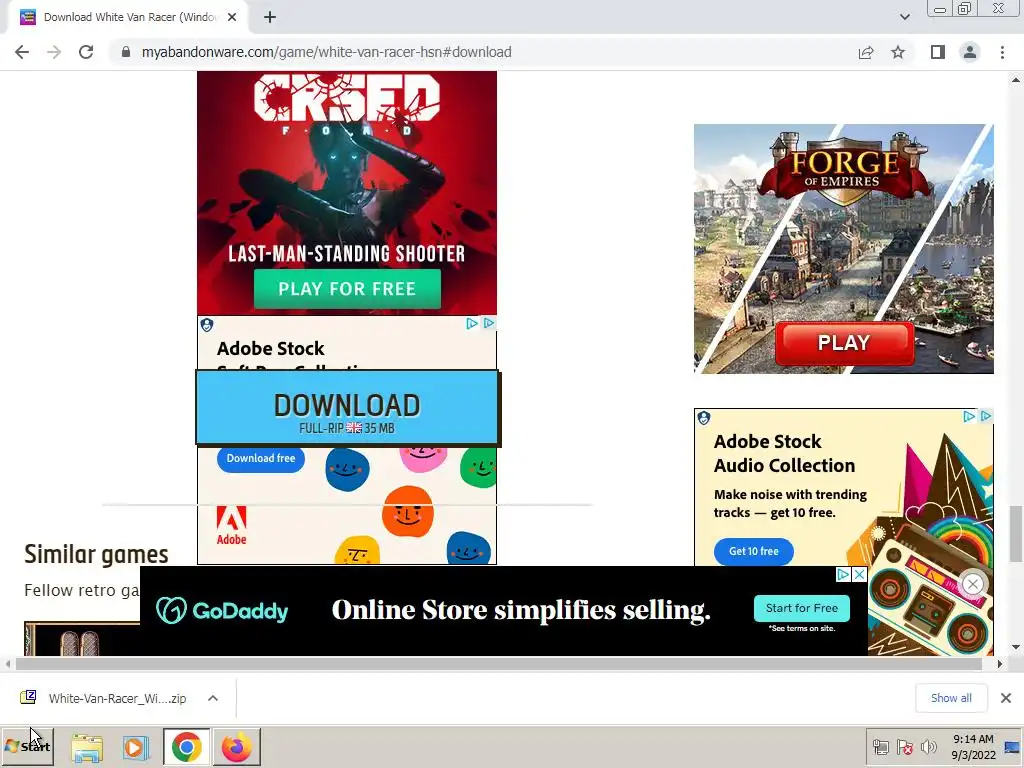
Task: Click the GoDaddy logo
Action: click(222, 611)
